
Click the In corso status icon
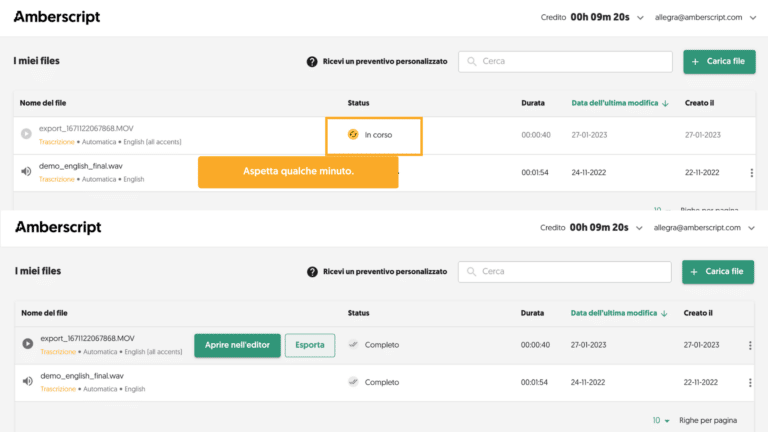click(353, 134)
